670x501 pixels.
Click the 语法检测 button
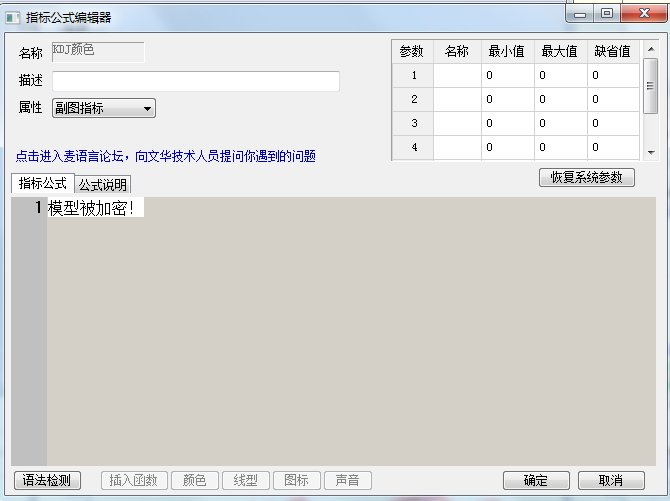(x=47, y=480)
